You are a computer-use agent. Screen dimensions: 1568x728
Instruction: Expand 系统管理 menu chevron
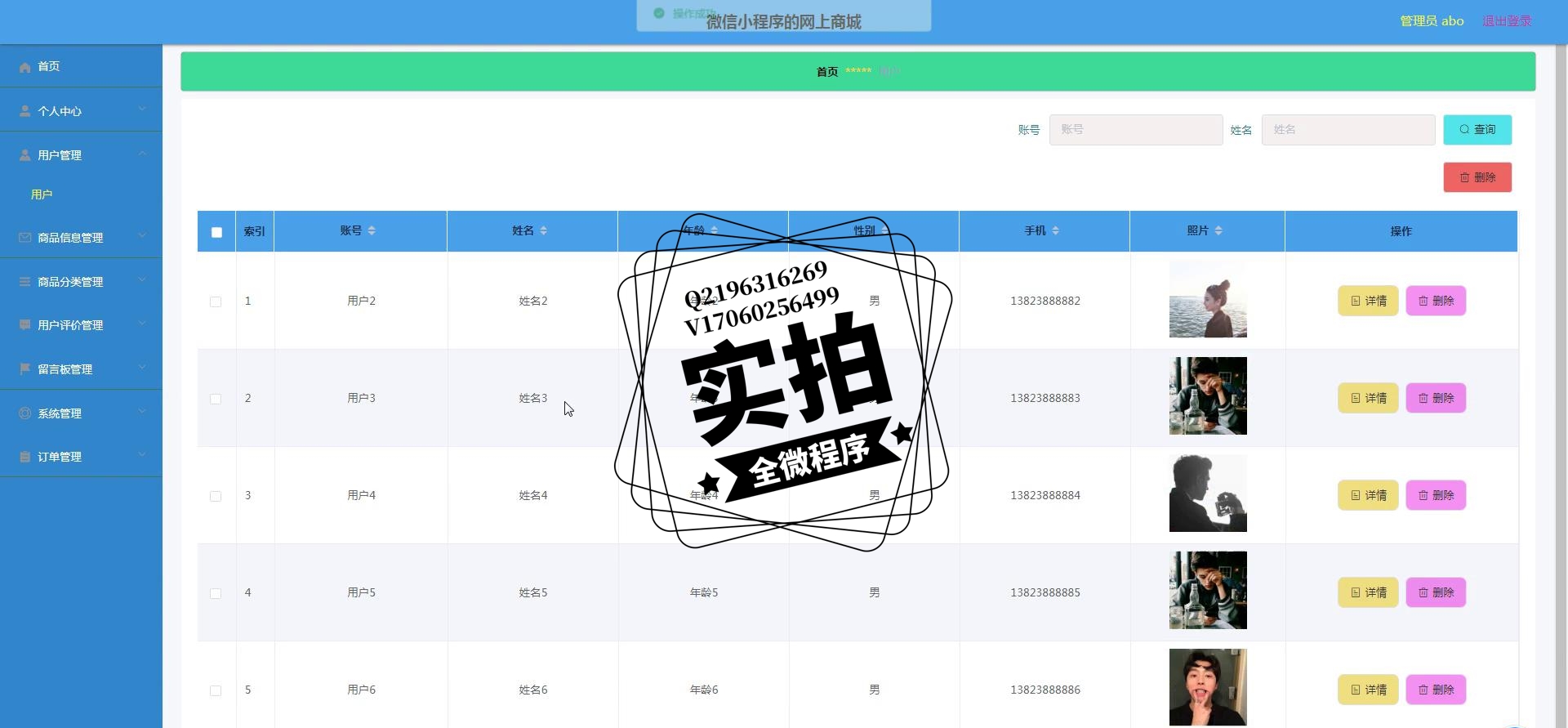pos(142,411)
